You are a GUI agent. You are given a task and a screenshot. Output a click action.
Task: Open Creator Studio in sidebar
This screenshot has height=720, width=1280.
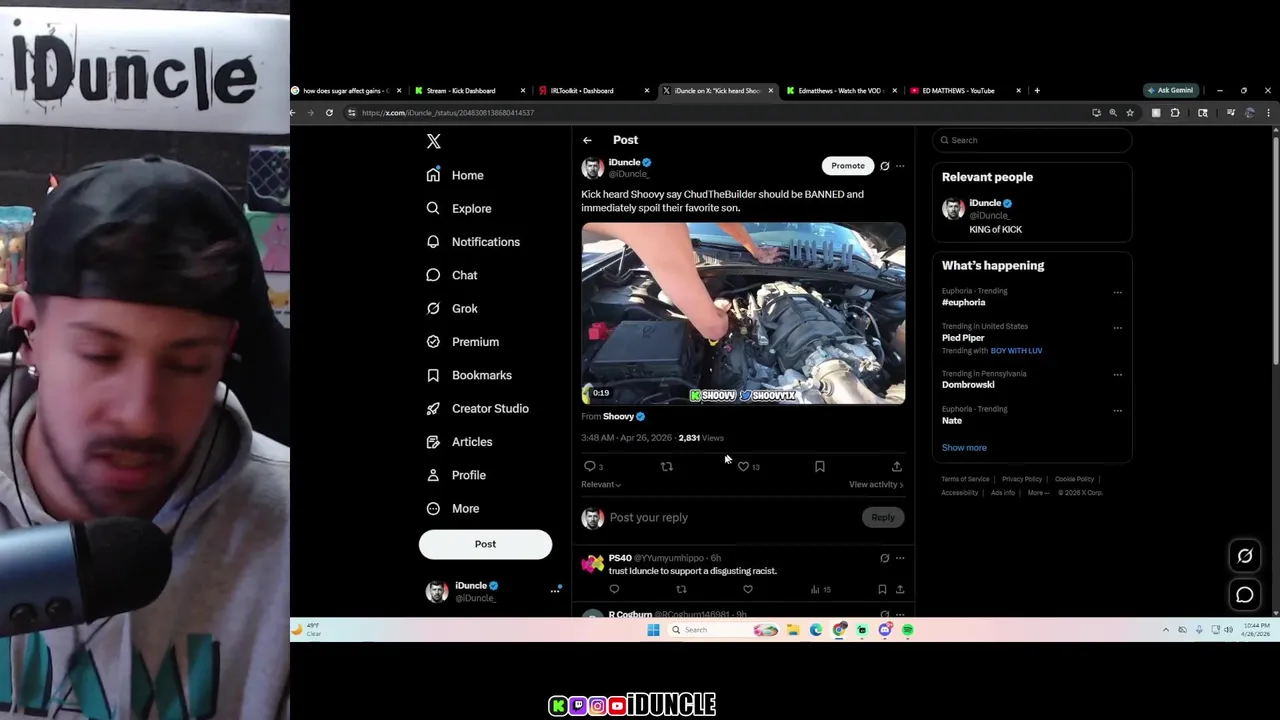tap(478, 408)
